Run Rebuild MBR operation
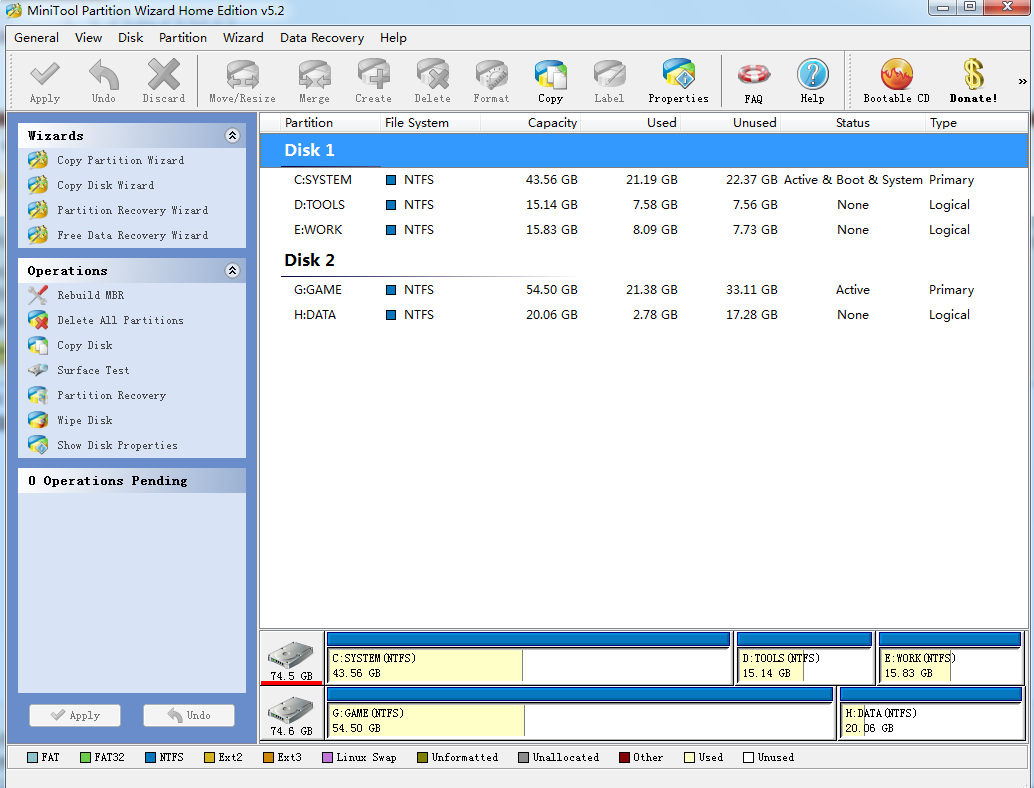The height and width of the screenshot is (788, 1034). point(90,295)
